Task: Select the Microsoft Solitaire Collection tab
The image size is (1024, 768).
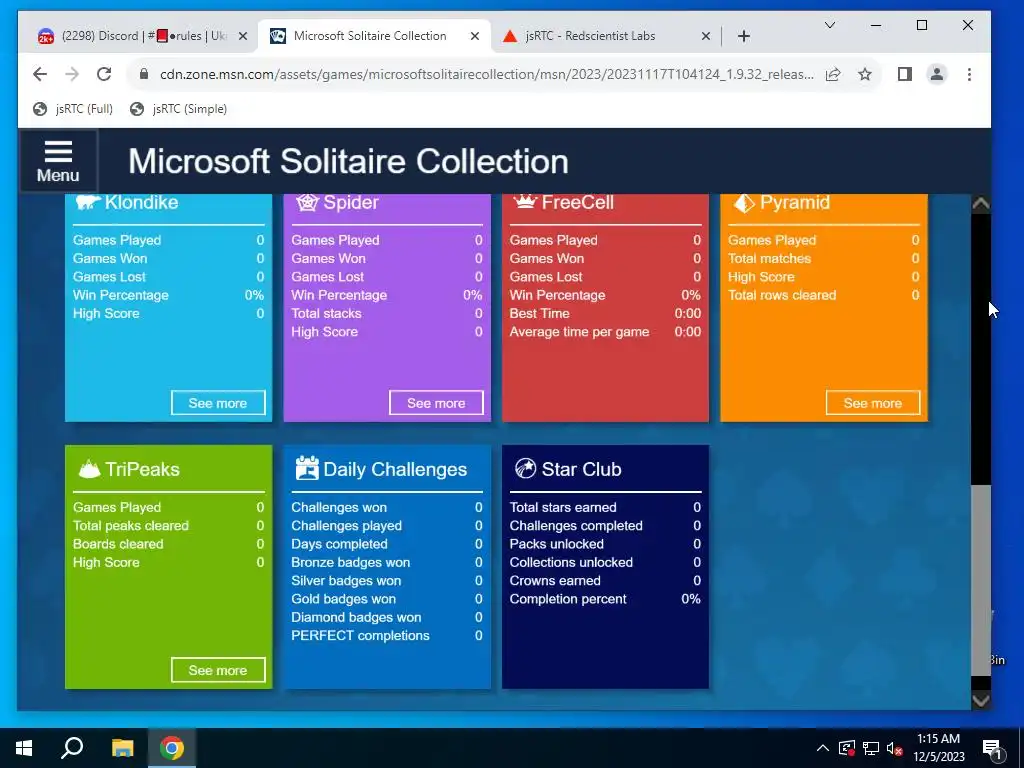Action: [374, 36]
